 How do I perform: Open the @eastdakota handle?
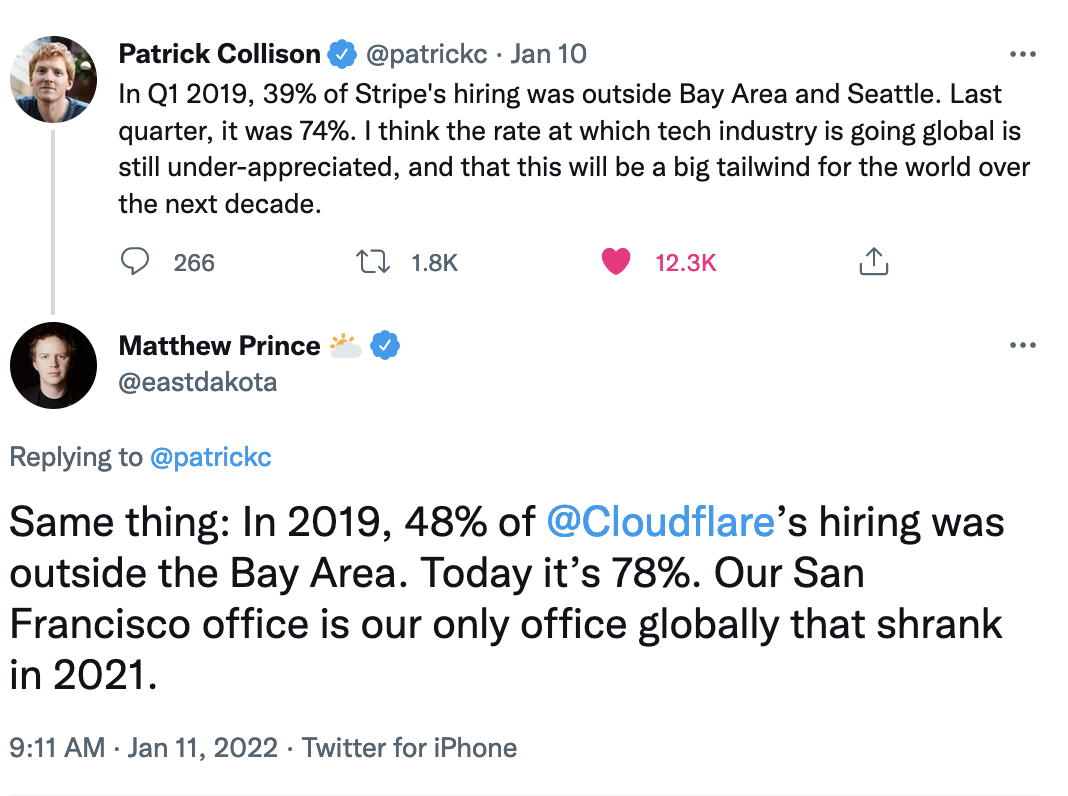197,382
